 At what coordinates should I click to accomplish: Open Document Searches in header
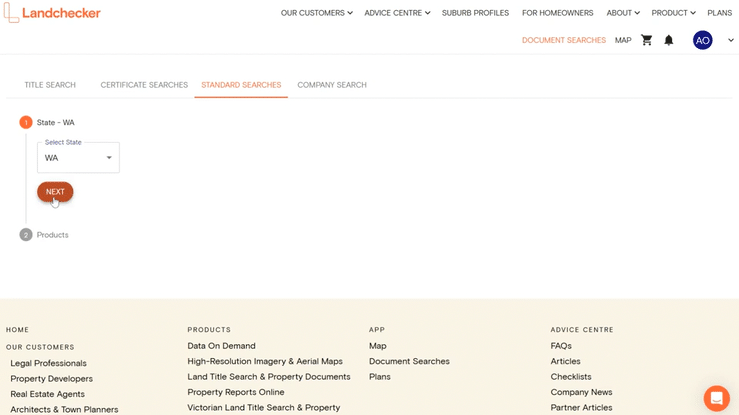(564, 40)
